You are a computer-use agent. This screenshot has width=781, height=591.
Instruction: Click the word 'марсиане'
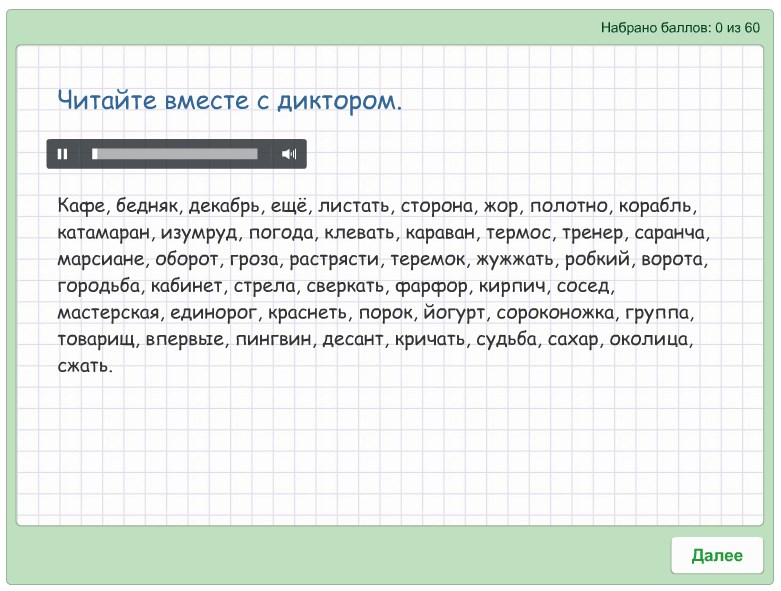[101, 259]
